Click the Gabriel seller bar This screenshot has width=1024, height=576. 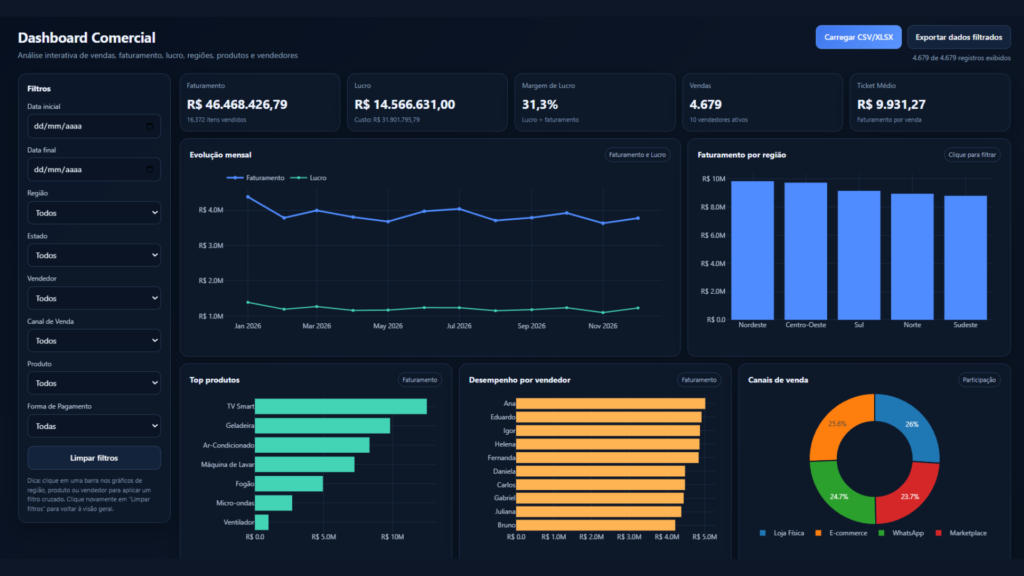600,498
